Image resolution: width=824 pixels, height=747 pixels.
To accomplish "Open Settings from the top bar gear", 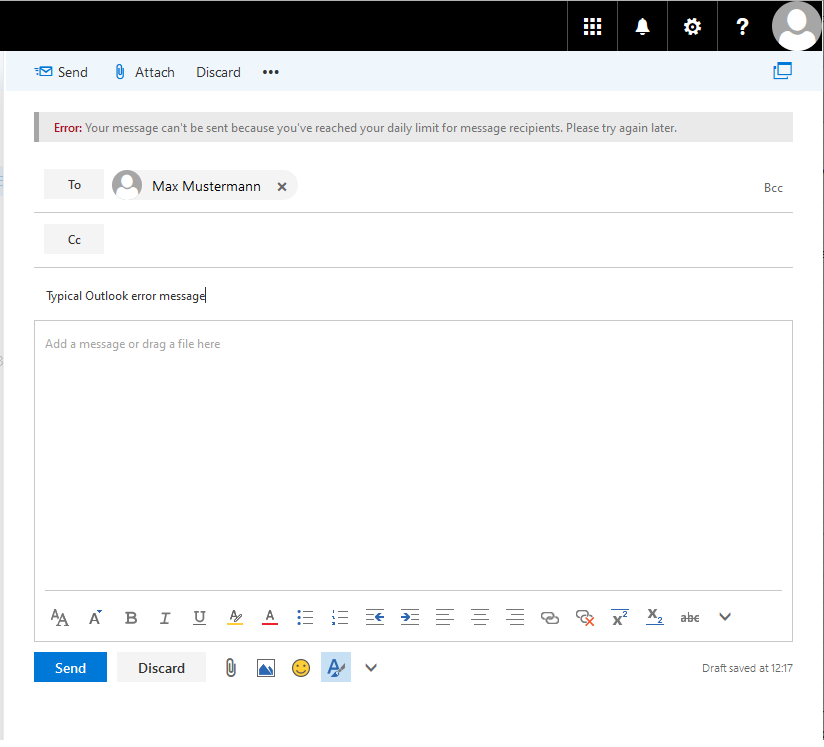I will coord(692,26).
